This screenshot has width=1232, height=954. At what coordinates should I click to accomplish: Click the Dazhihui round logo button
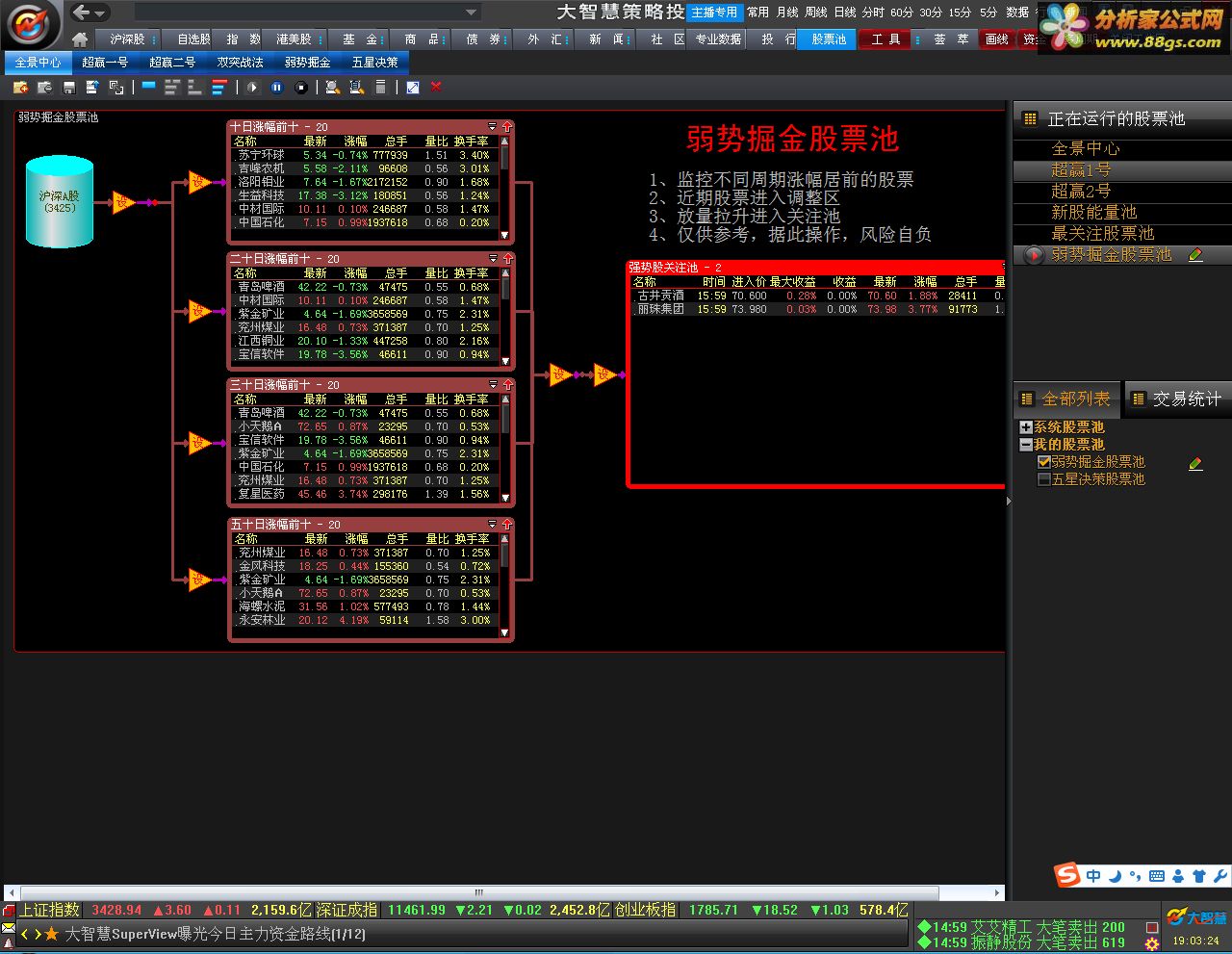(31, 23)
